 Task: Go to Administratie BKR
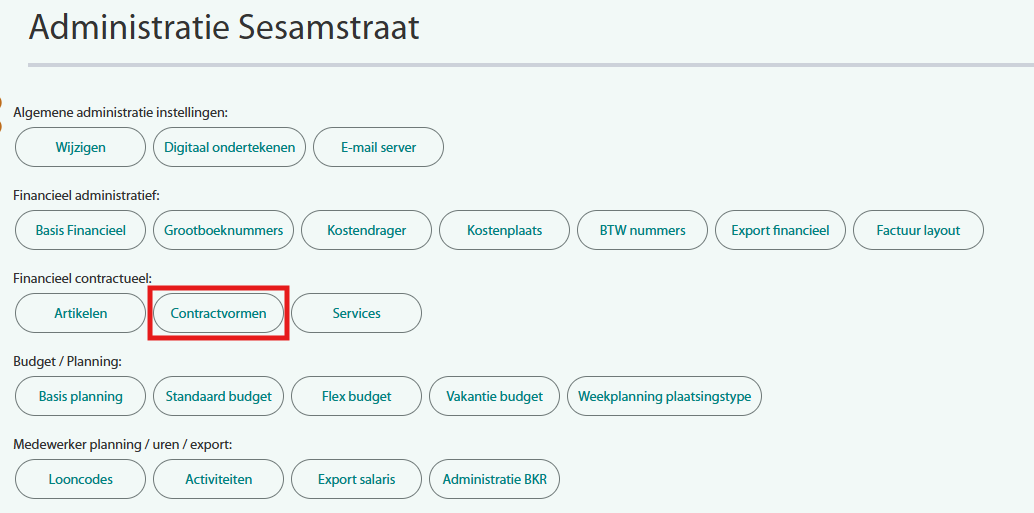(x=494, y=479)
